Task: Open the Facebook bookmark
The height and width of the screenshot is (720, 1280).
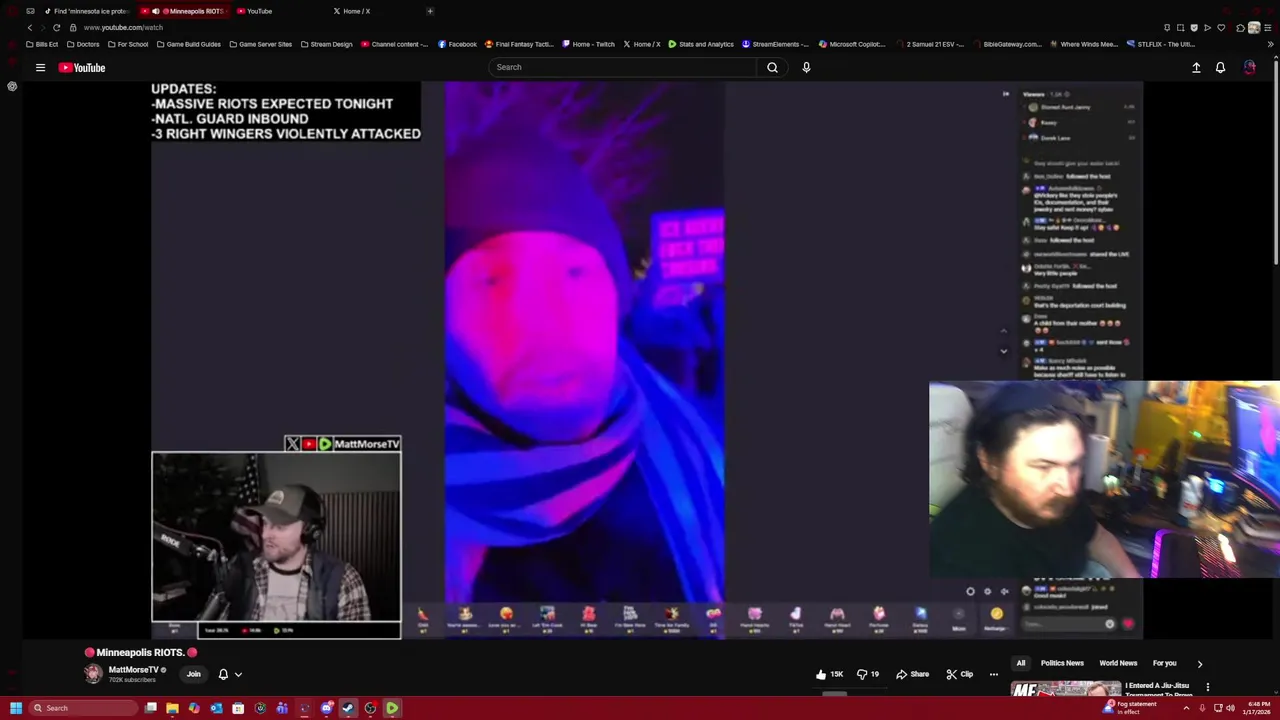Action: pyautogui.click(x=457, y=44)
